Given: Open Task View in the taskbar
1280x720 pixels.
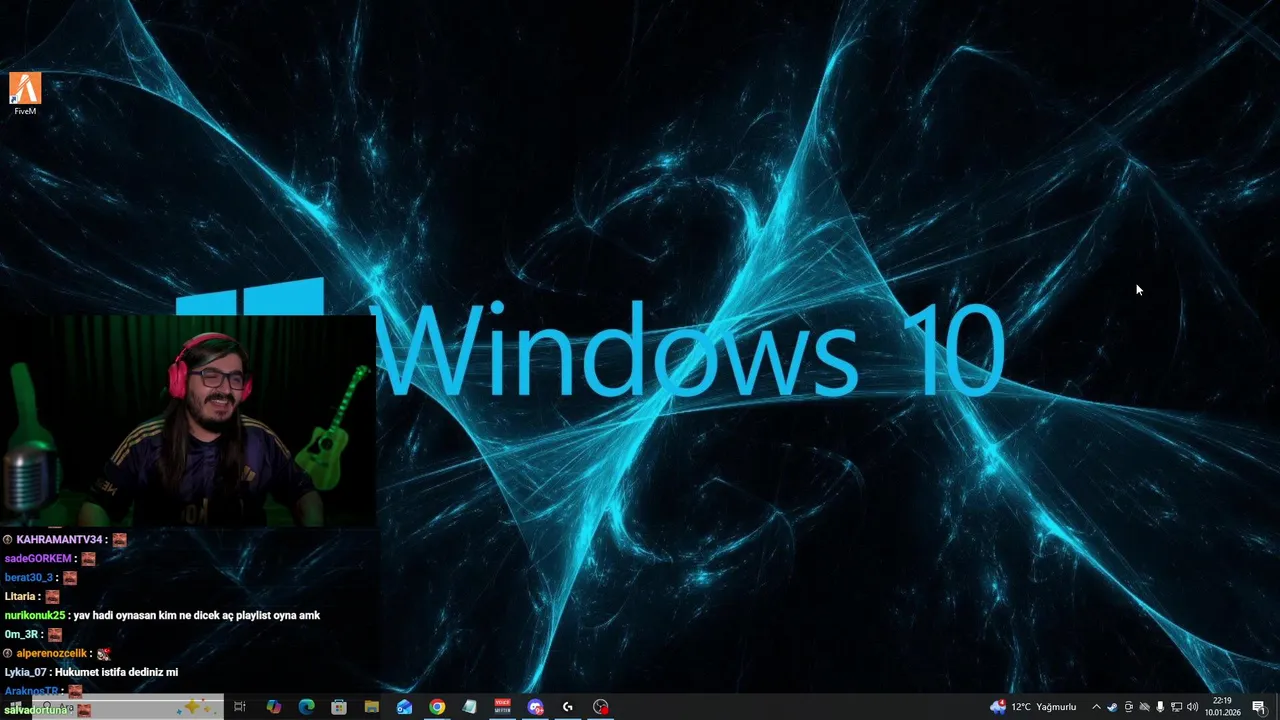Looking at the screenshot, I should click(x=240, y=707).
